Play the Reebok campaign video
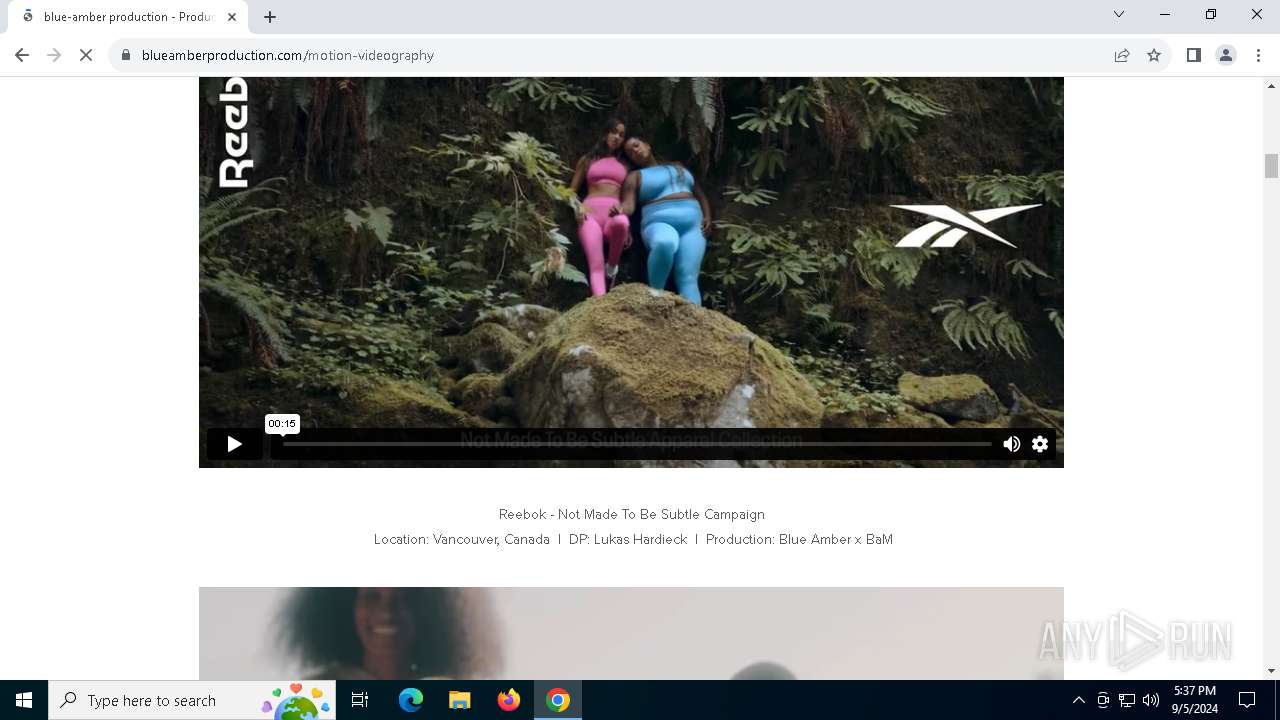 (234, 444)
